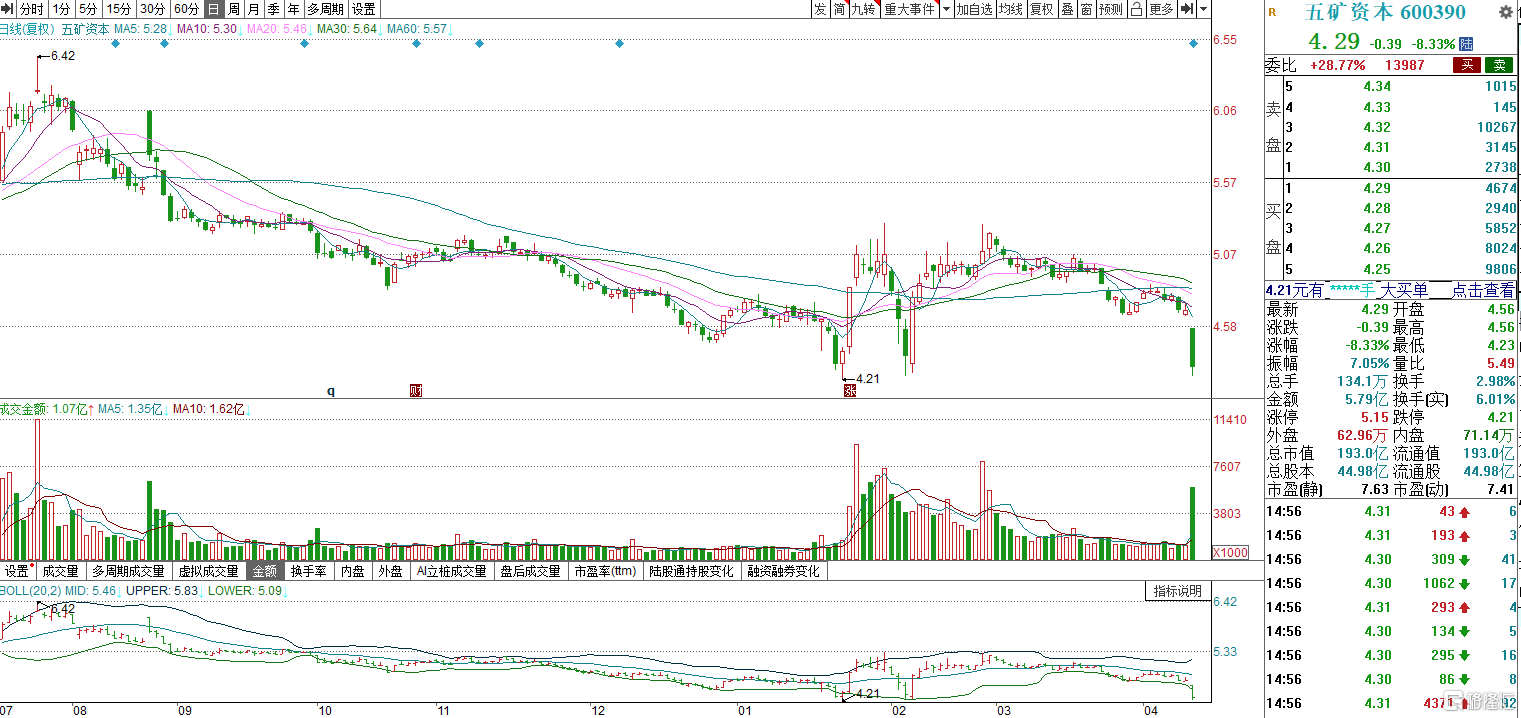Screen dimensions: 1521x718
Task: Switch to 周 weekly chart period
Action: coord(234,9)
